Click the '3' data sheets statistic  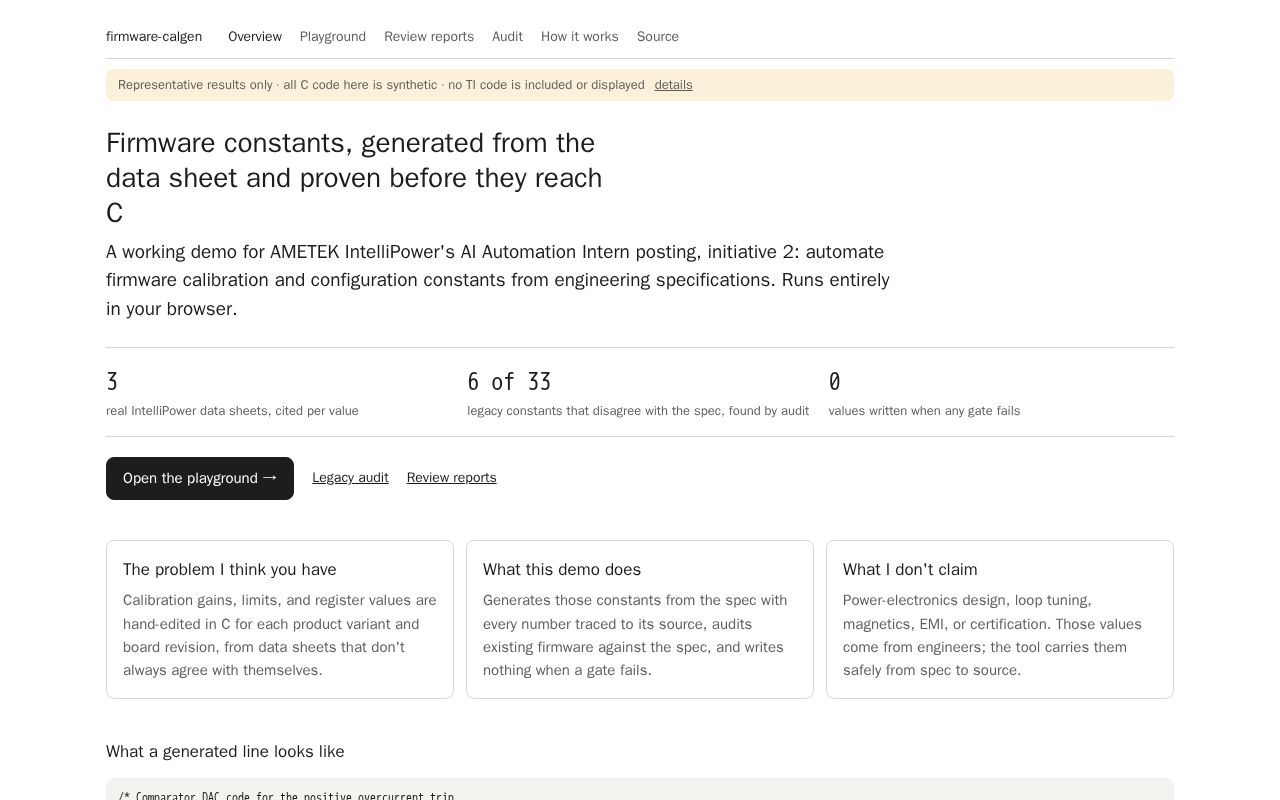click(x=112, y=382)
